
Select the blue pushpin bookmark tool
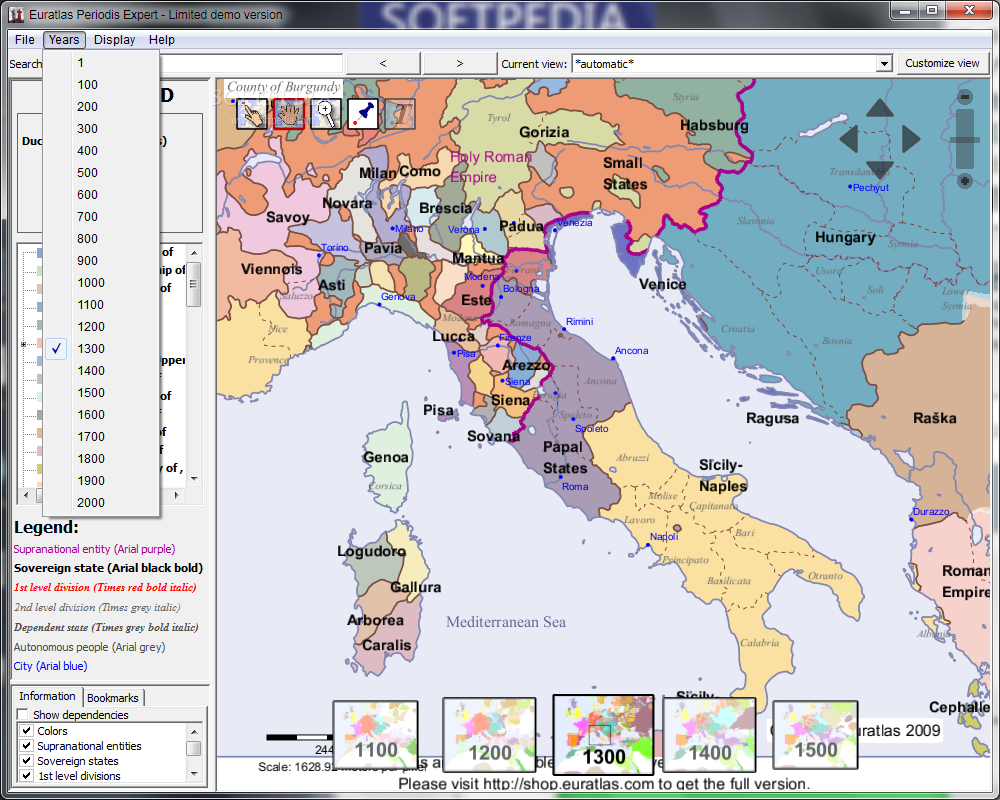point(363,114)
